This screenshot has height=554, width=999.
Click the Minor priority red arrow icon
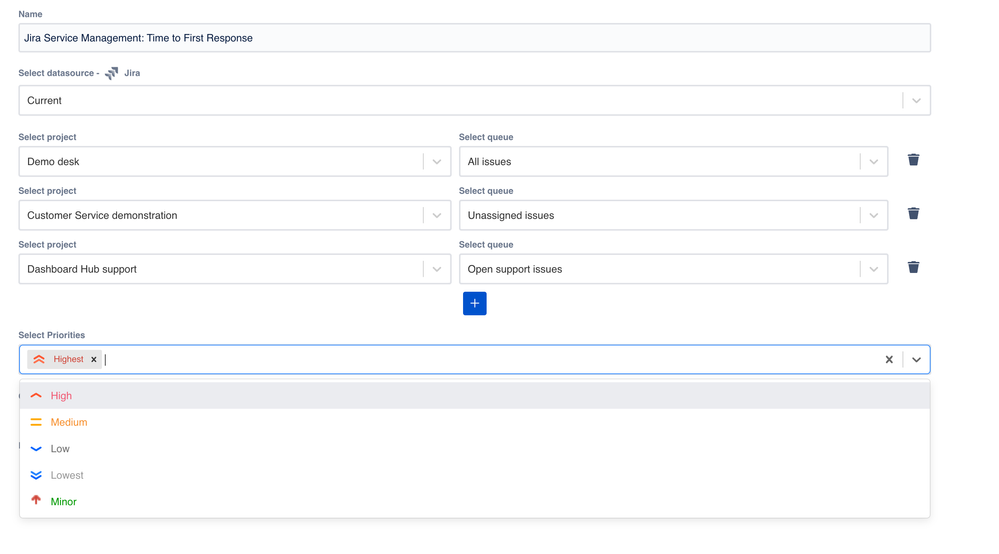click(36, 501)
